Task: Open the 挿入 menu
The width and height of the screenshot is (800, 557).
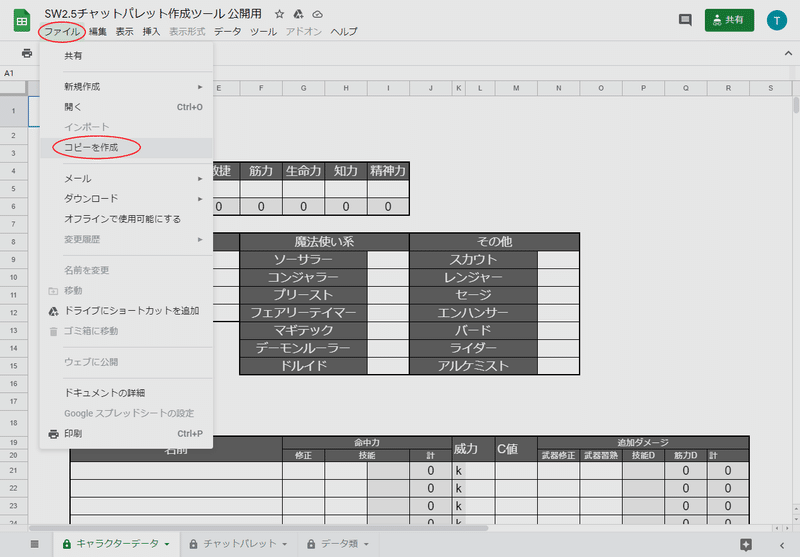Action: click(x=151, y=32)
